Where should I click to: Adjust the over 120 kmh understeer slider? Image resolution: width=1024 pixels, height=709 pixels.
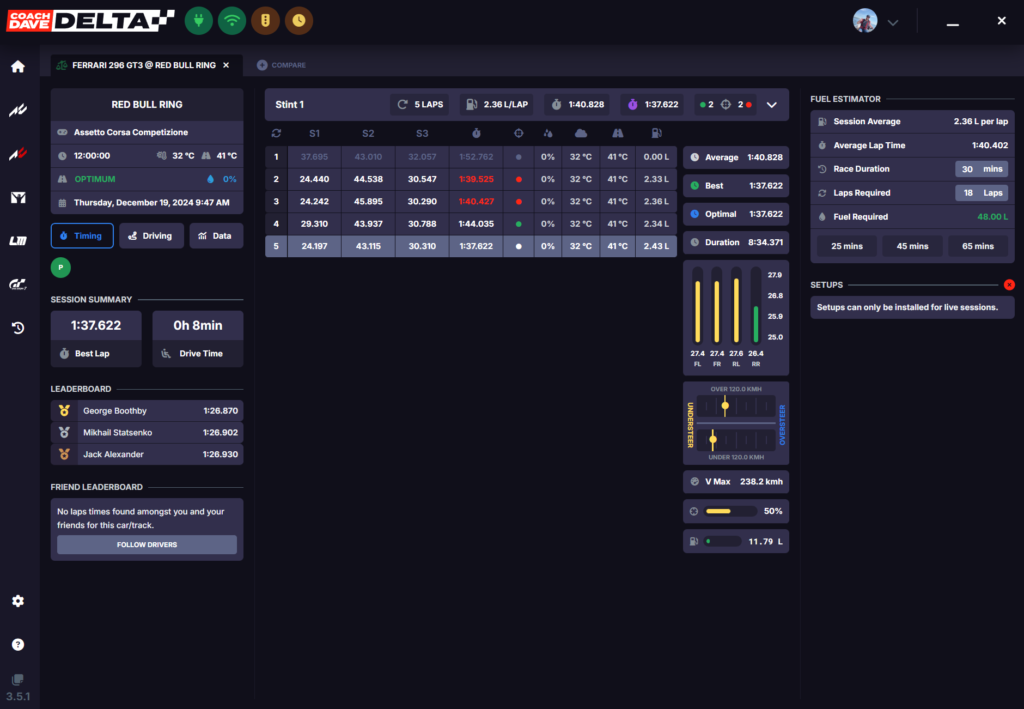725,405
